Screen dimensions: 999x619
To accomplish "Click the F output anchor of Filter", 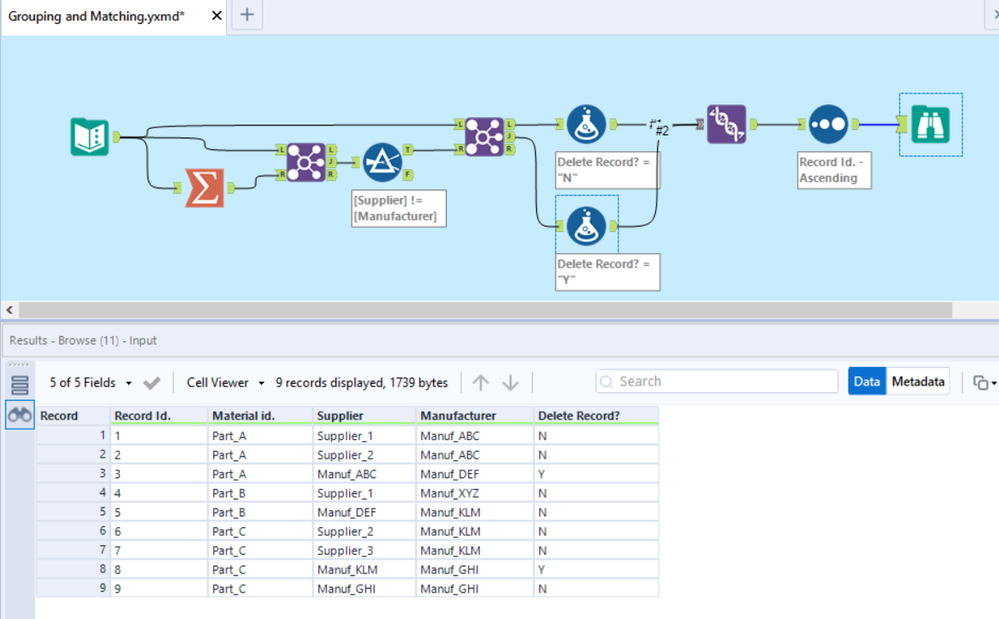I will coord(408,174).
